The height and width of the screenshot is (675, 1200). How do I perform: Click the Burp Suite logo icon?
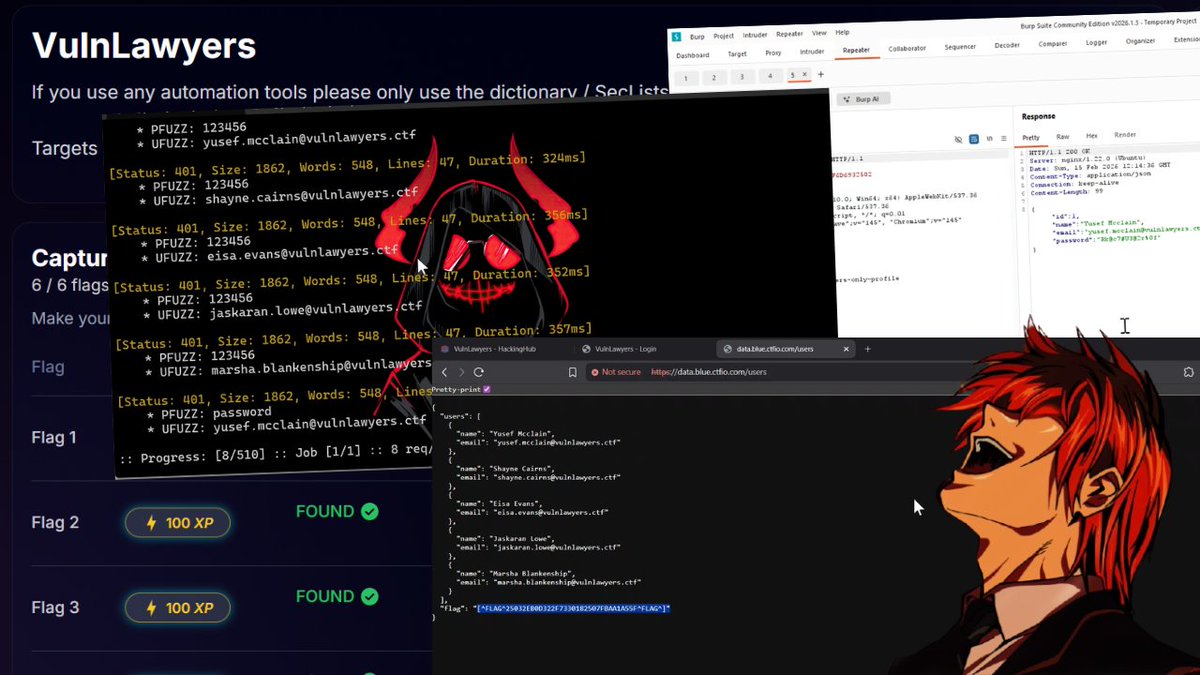(x=677, y=36)
